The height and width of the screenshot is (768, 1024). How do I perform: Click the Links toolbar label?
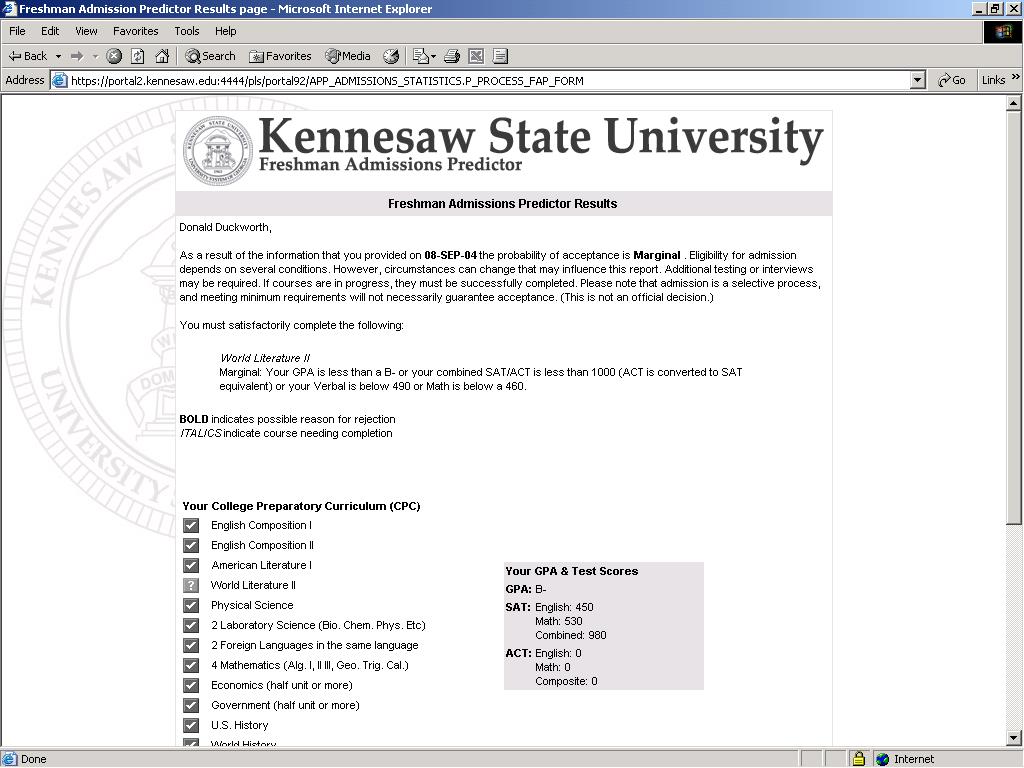coord(993,80)
